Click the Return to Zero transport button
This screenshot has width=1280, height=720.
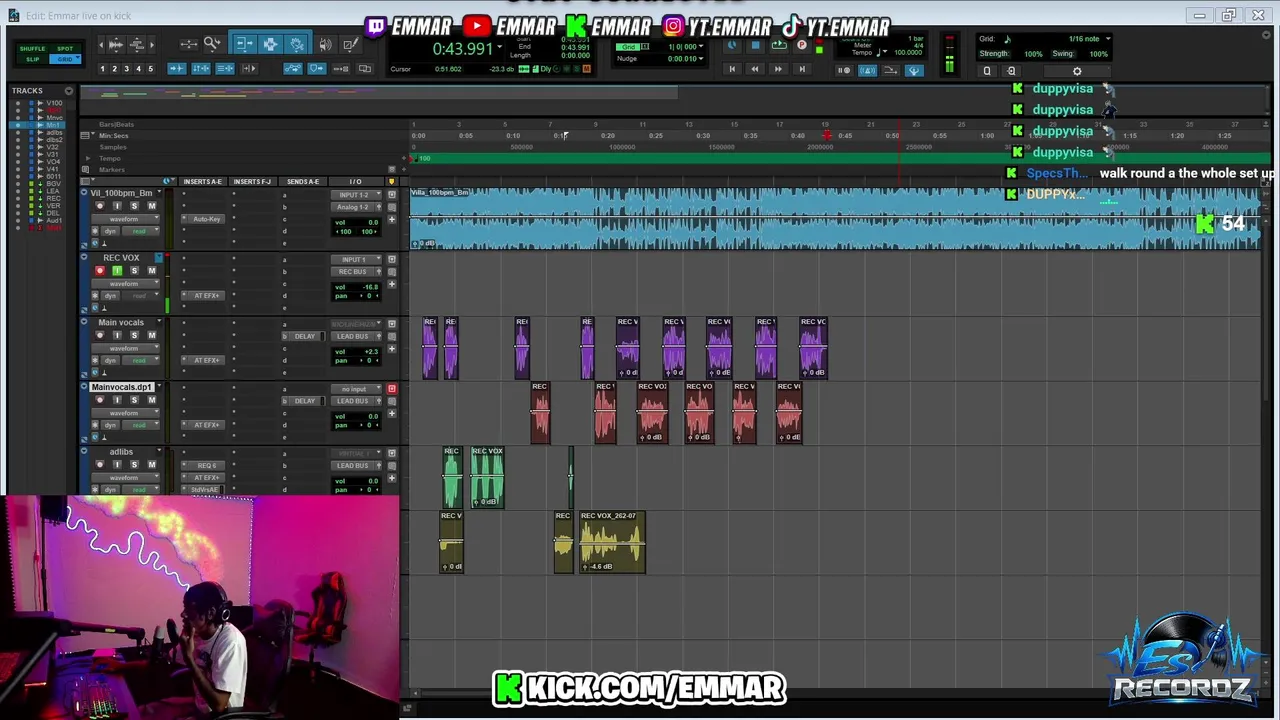(x=732, y=69)
